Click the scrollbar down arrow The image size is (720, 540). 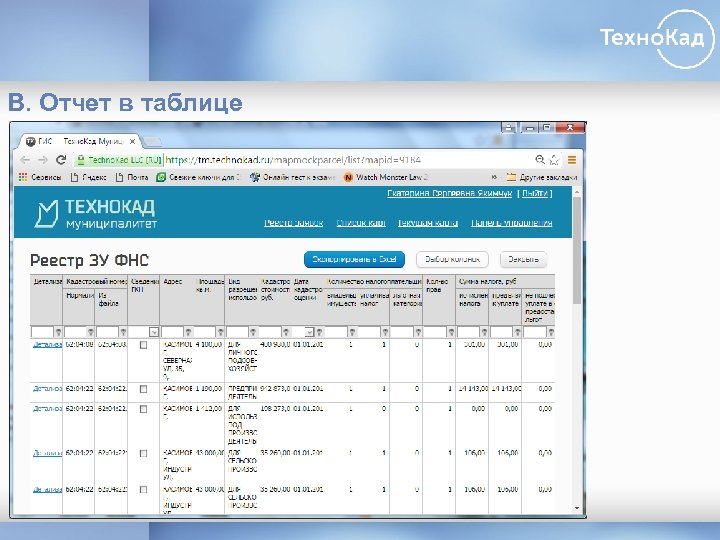coord(577,508)
